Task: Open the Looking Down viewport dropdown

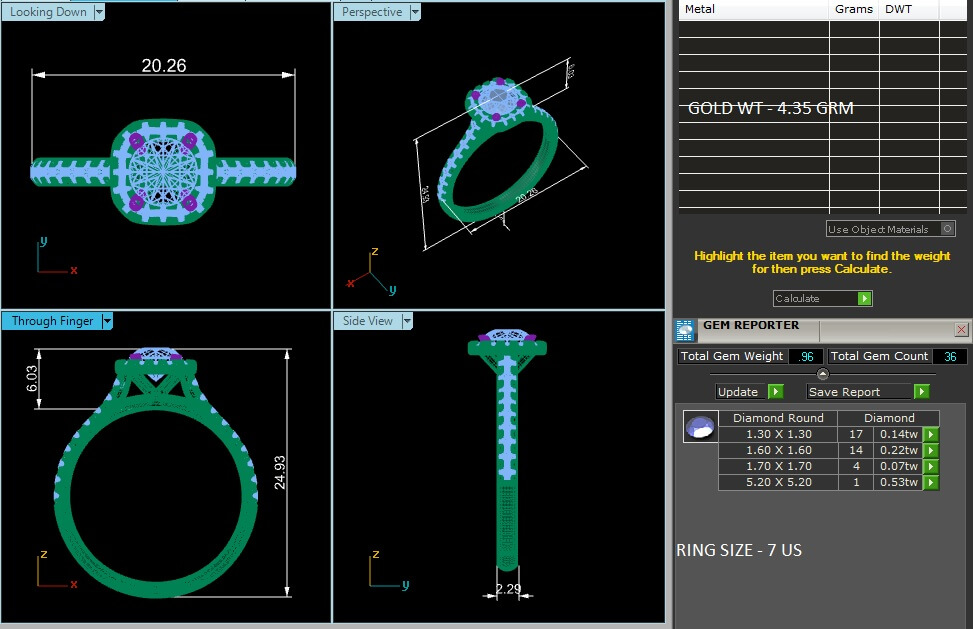Action: (98, 13)
